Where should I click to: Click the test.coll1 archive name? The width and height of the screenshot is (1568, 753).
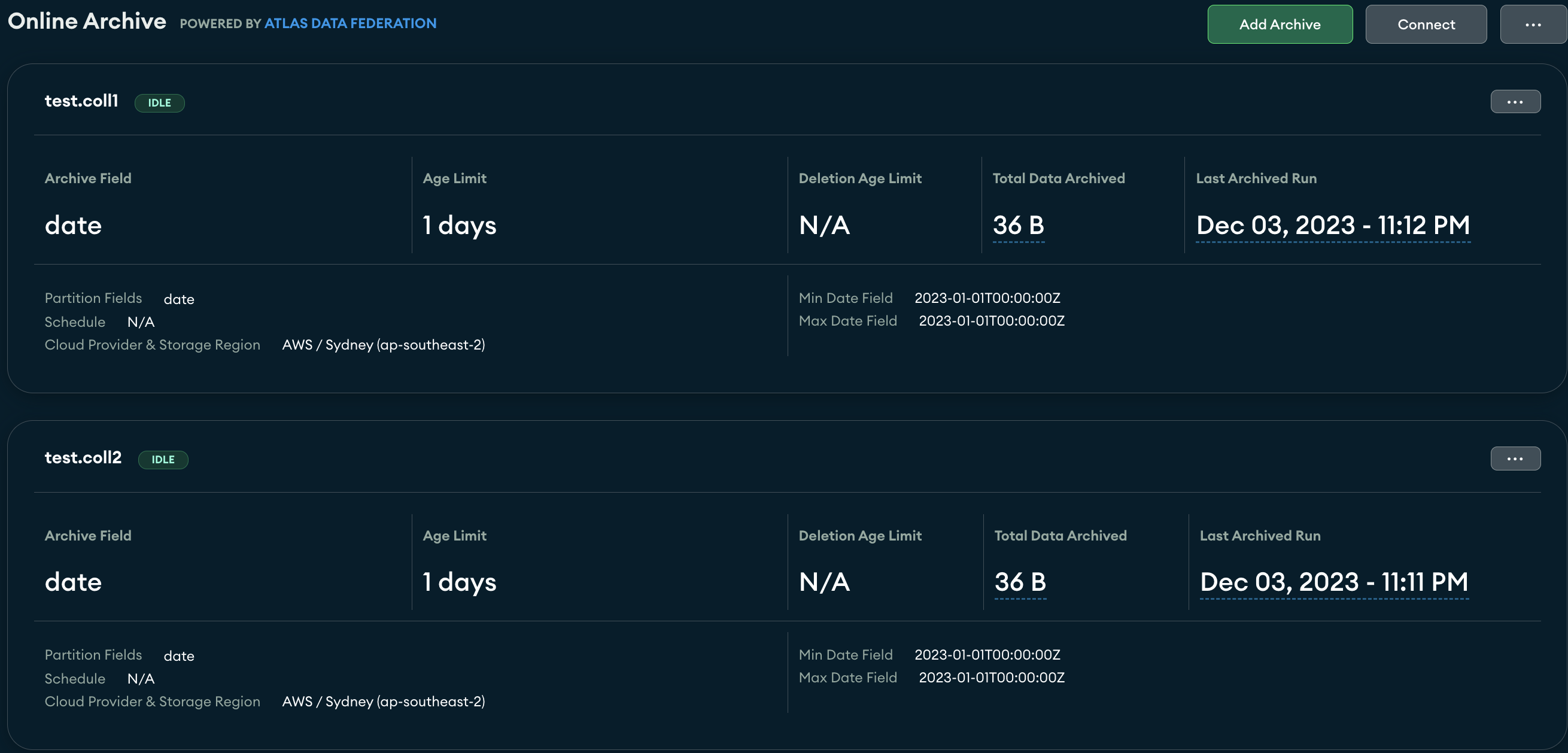(81, 101)
